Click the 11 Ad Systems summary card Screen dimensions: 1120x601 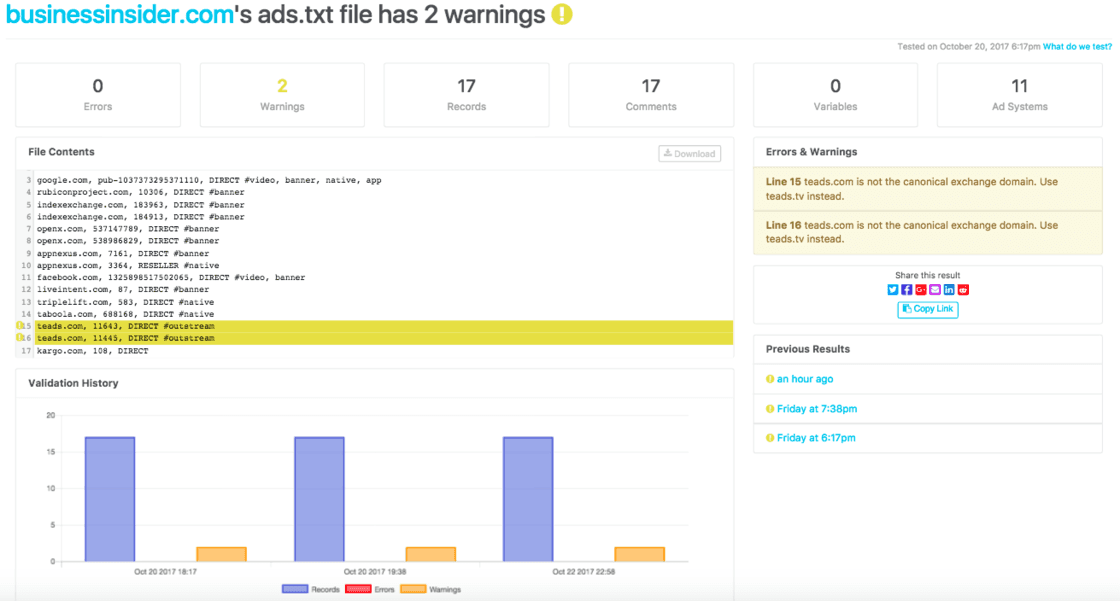[x=1019, y=95]
